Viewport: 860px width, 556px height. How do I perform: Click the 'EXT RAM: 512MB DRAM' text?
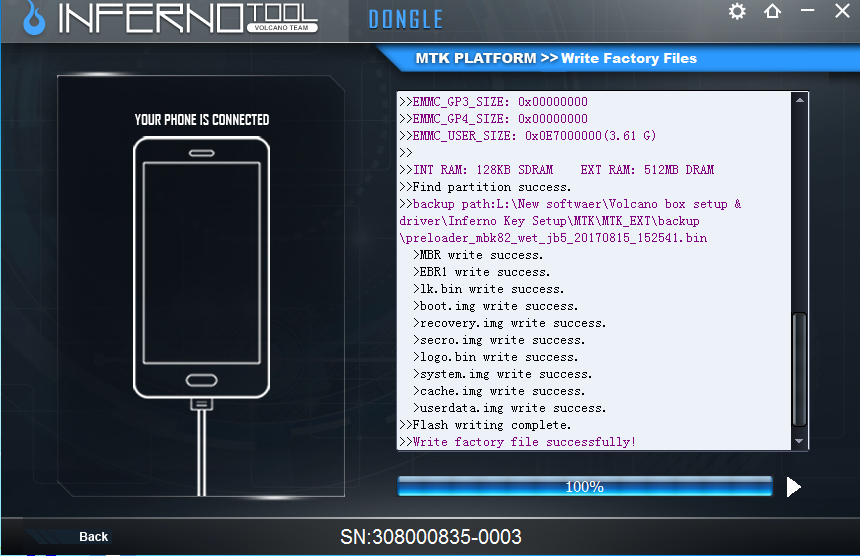click(x=647, y=170)
